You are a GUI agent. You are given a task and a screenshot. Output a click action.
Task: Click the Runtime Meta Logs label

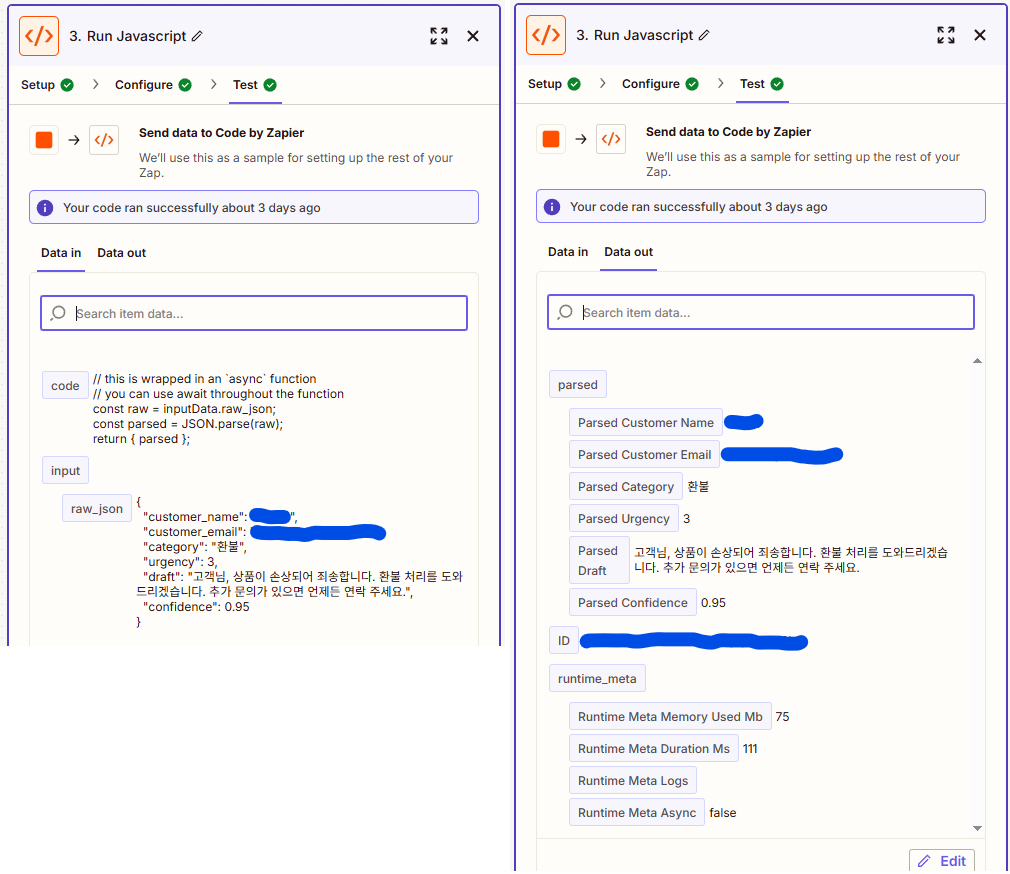click(x=633, y=781)
